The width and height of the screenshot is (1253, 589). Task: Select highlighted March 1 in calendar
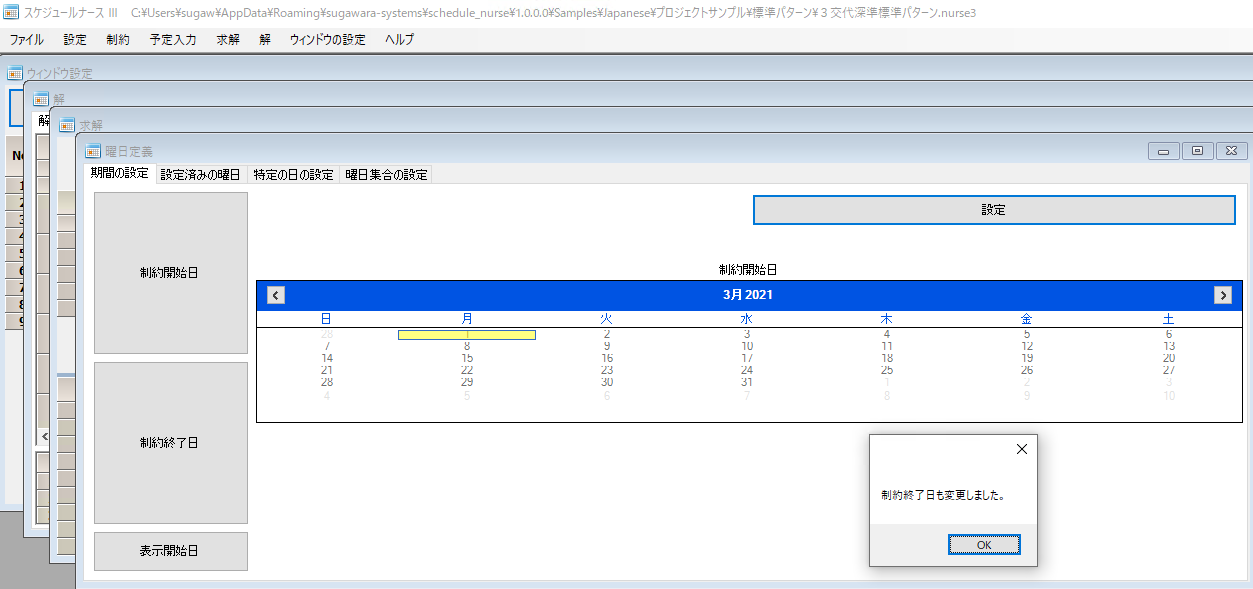(x=467, y=334)
